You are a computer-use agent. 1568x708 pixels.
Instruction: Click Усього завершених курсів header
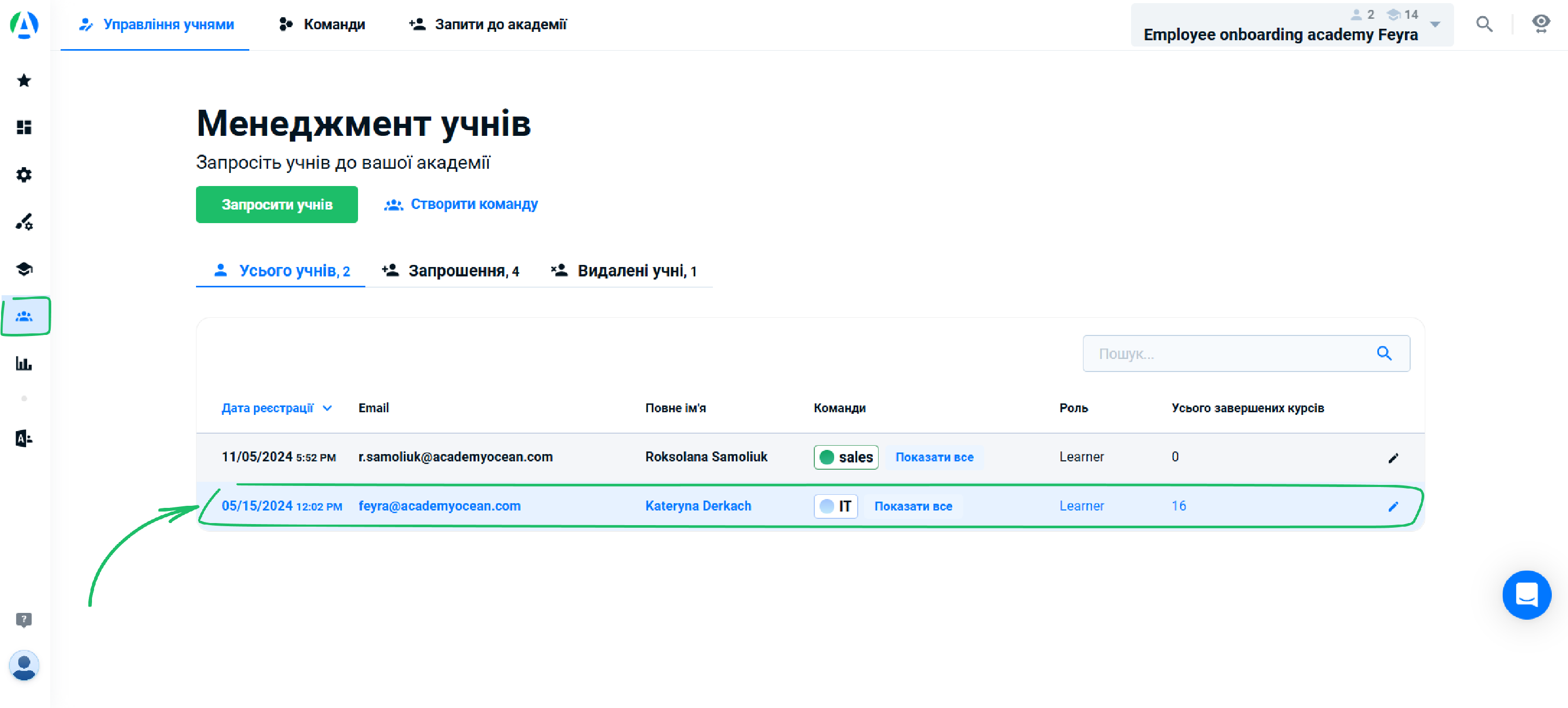[1247, 408]
